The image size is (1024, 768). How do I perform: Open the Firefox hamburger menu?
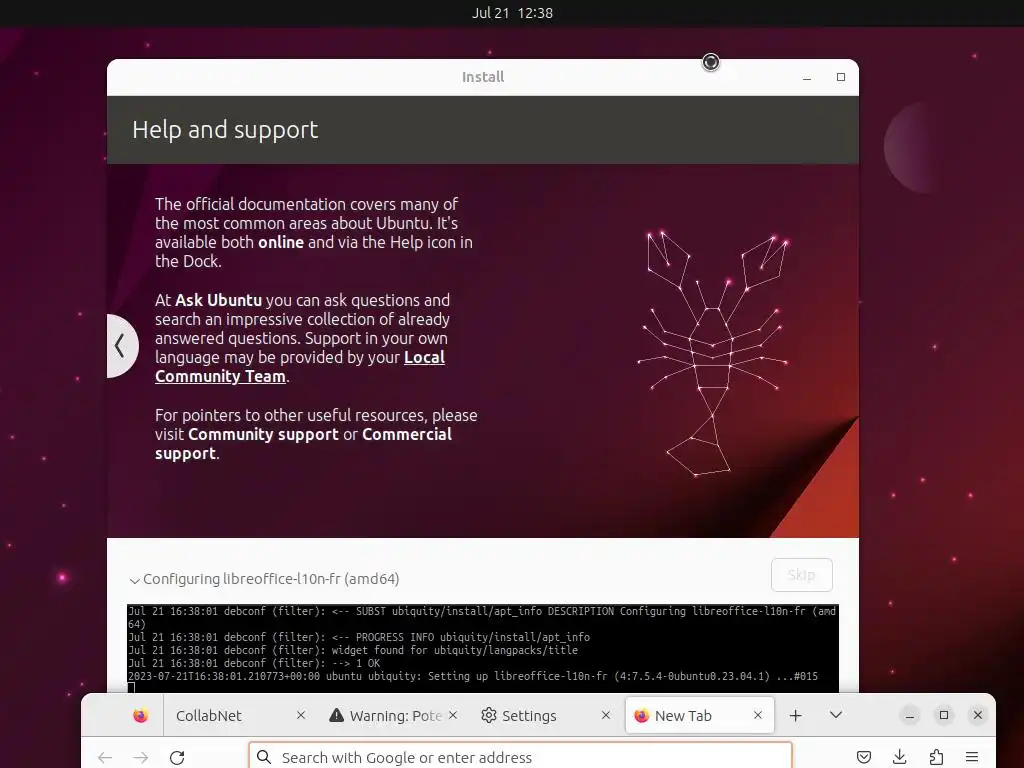(972, 758)
